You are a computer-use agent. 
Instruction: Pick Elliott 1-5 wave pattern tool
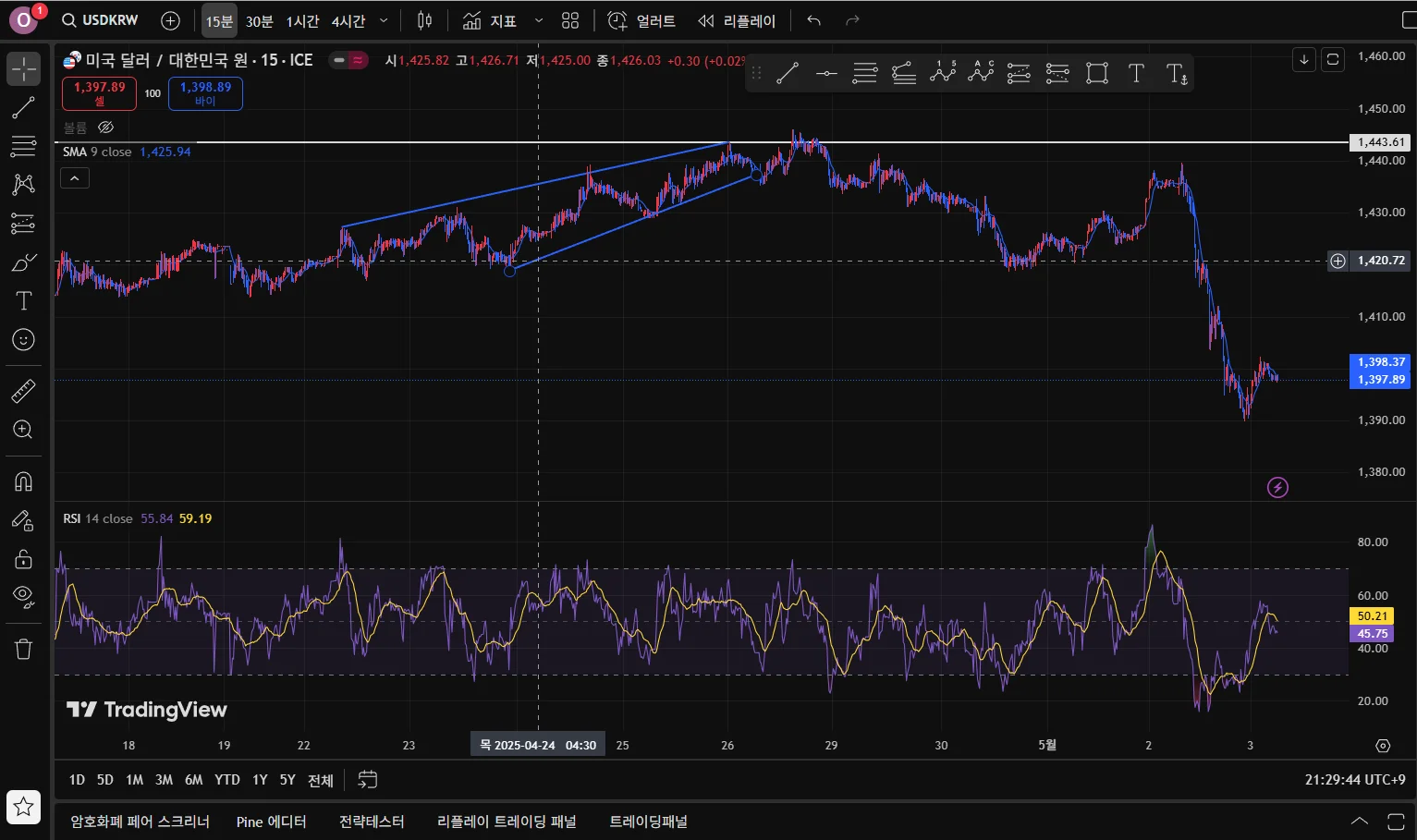point(943,73)
